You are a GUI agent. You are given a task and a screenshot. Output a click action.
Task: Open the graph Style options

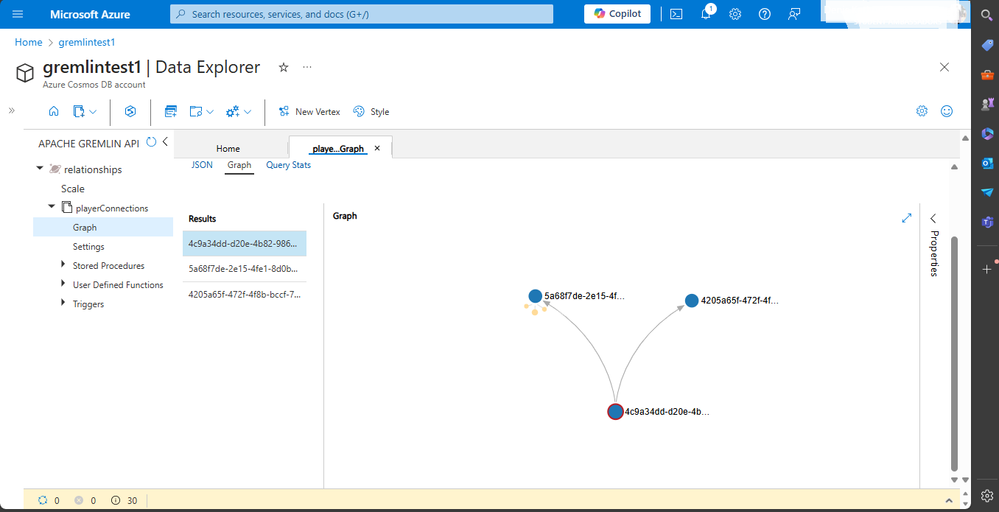click(371, 111)
